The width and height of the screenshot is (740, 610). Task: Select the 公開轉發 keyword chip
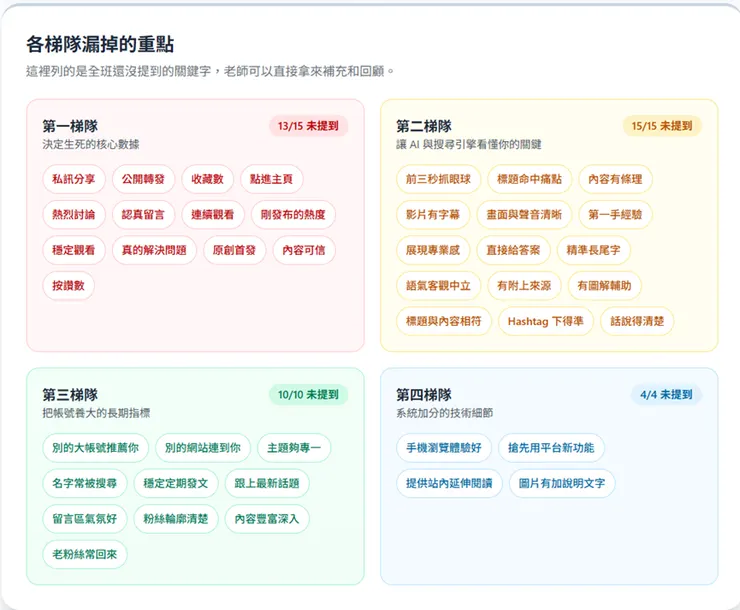click(143, 179)
